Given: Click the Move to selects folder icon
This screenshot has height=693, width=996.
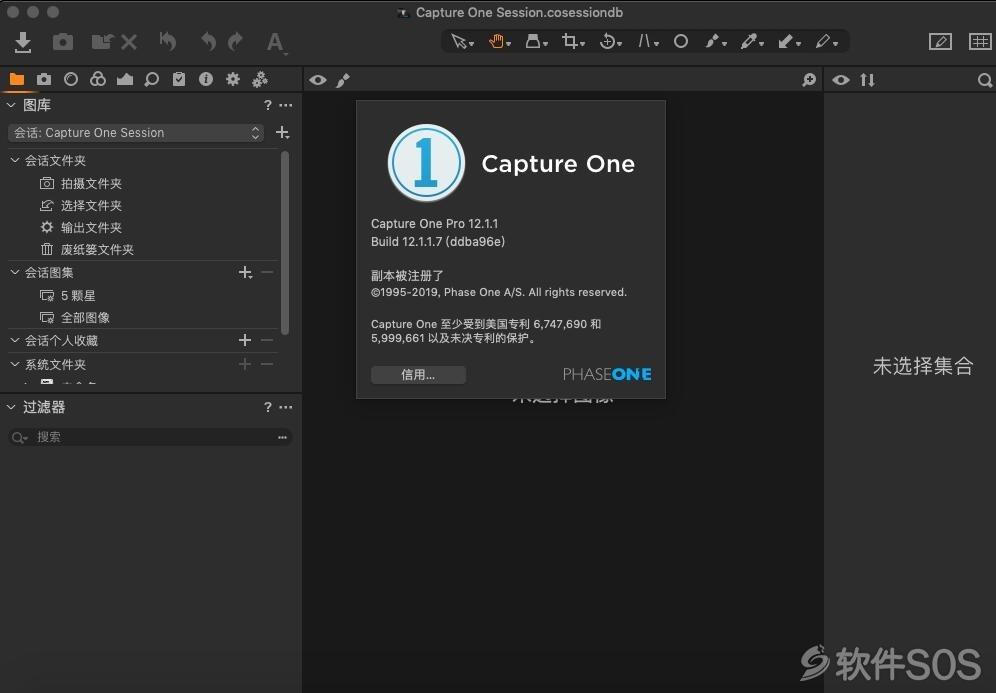Looking at the screenshot, I should [x=102, y=42].
